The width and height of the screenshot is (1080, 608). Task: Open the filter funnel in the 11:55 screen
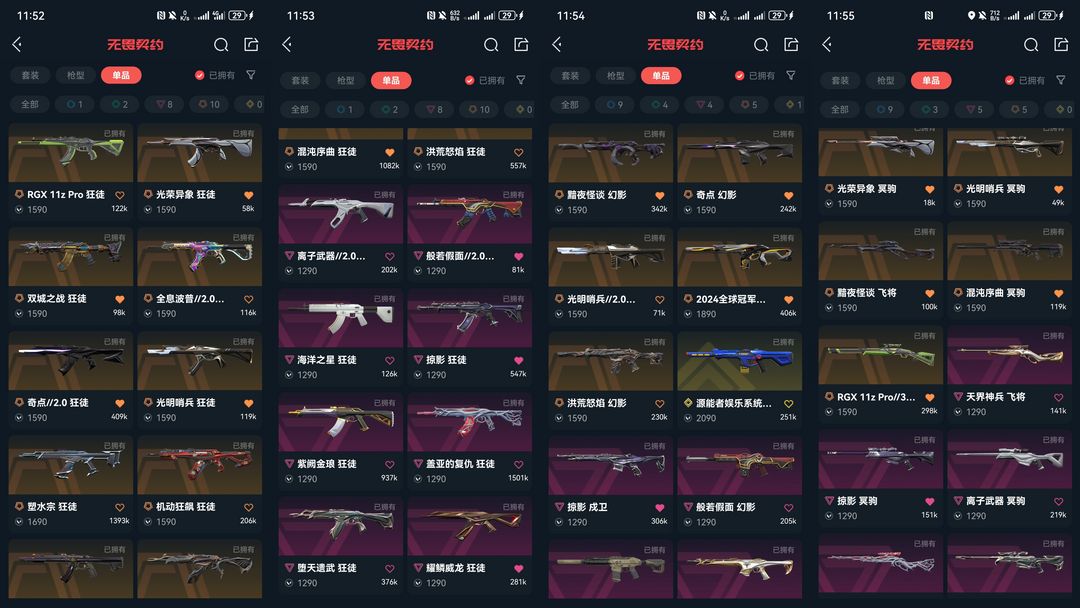pos(1061,80)
